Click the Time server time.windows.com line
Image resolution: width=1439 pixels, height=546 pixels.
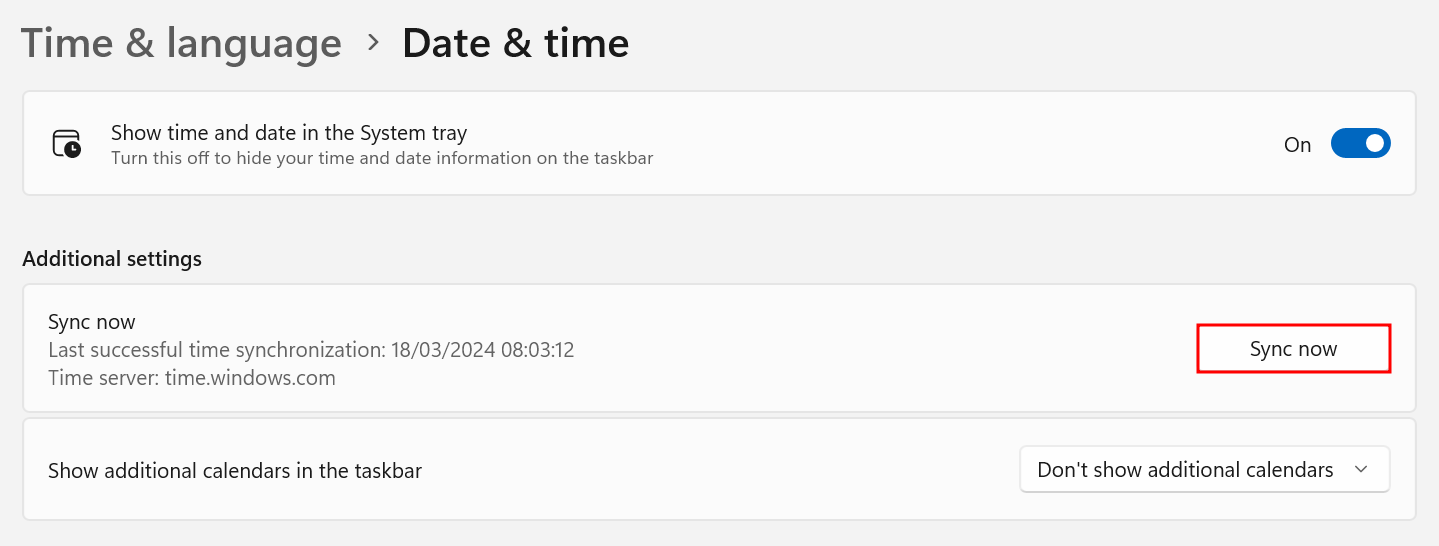(x=192, y=378)
